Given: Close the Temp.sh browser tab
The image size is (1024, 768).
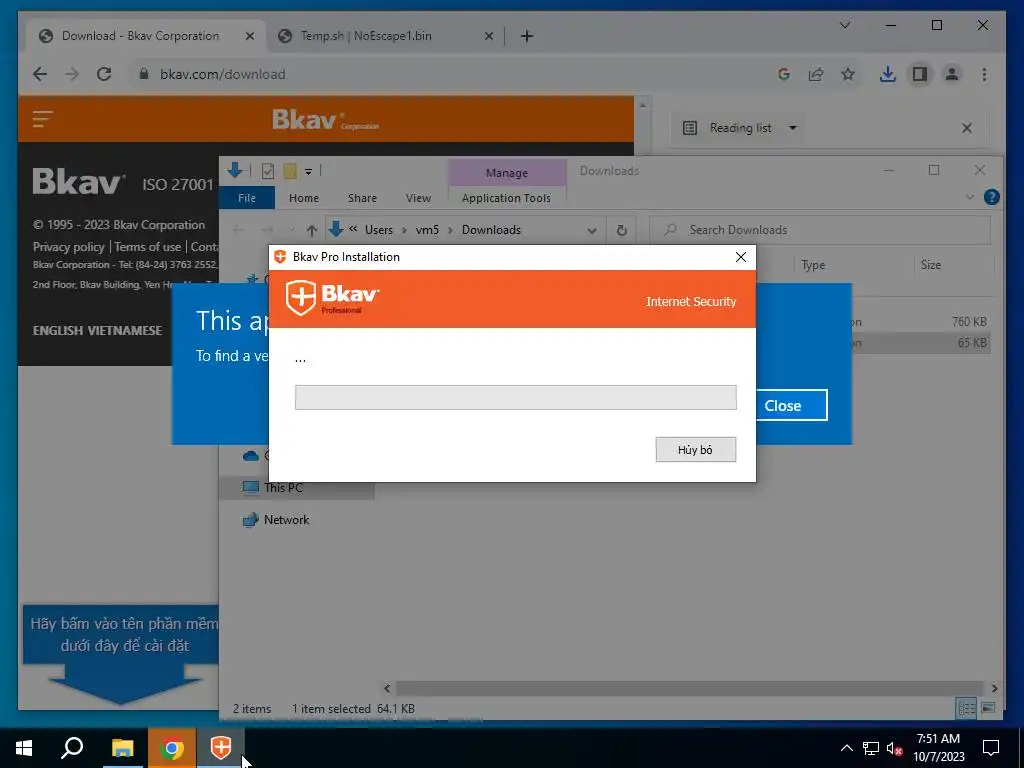Looking at the screenshot, I should click(488, 36).
